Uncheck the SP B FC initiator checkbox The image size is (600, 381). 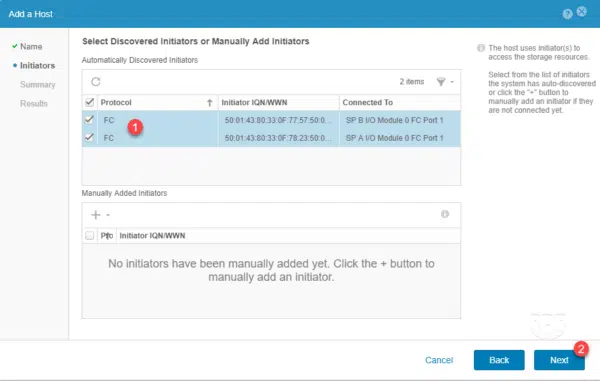click(89, 119)
